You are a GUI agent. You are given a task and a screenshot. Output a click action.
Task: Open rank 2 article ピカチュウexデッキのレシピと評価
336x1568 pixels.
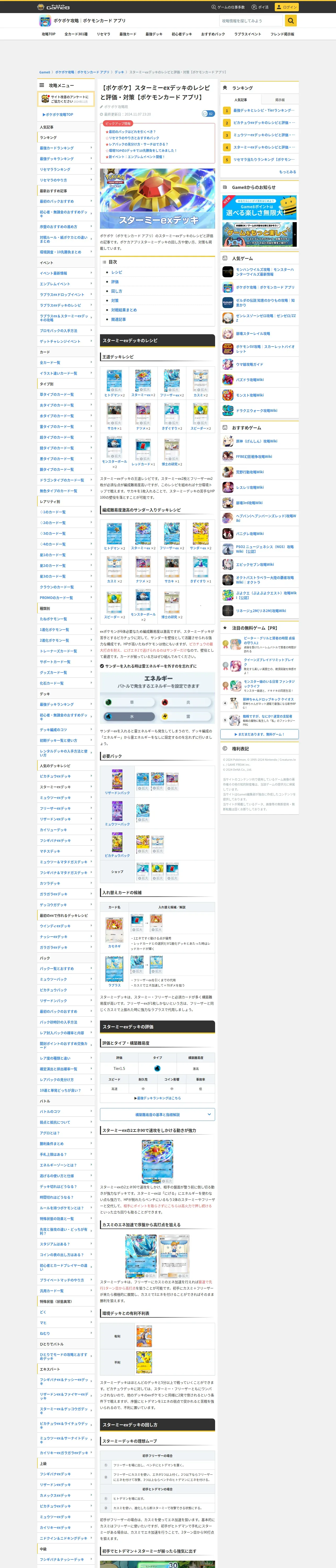coord(264,122)
